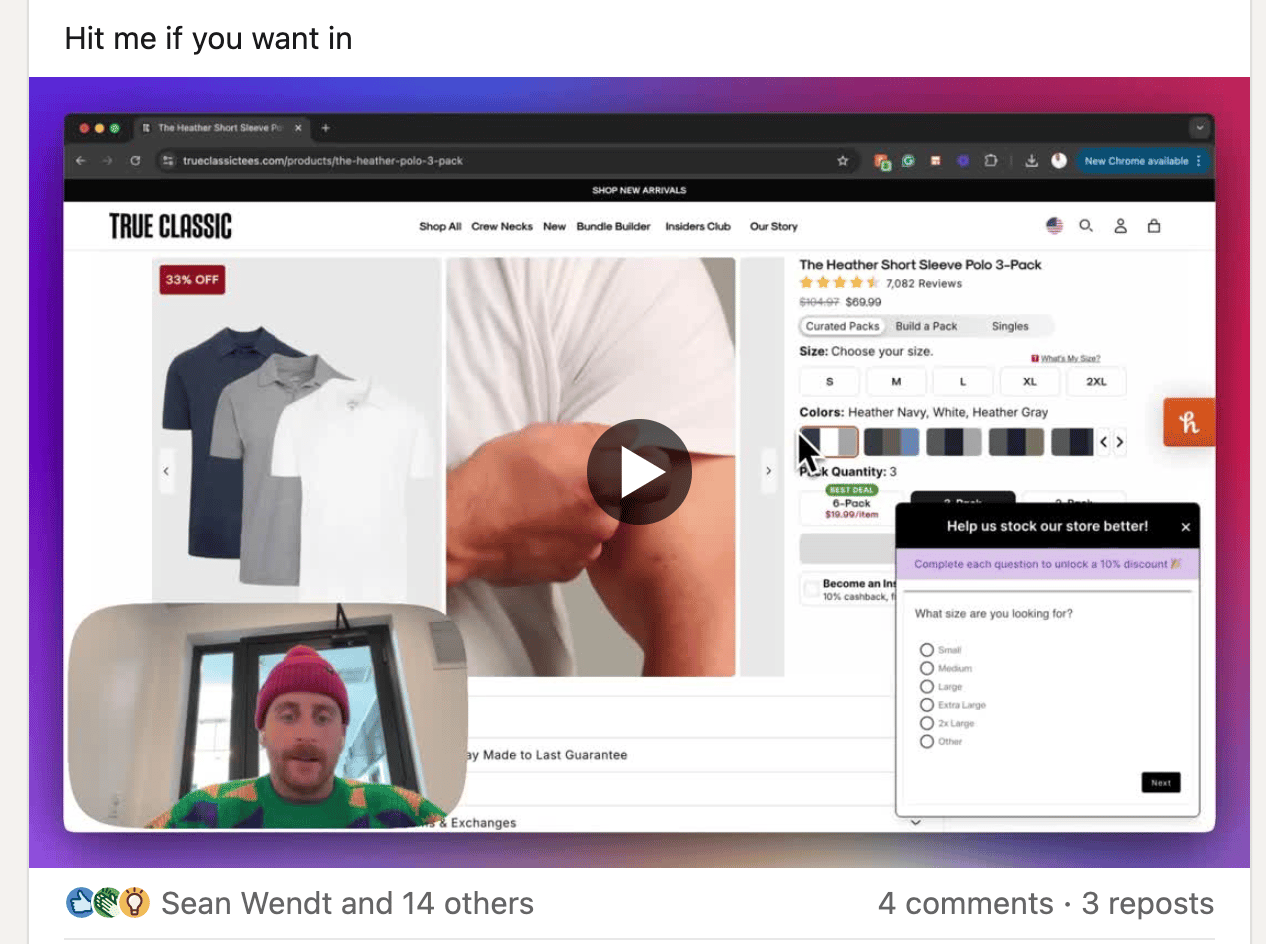Select the Large radio option

pyautogui.click(x=927, y=687)
